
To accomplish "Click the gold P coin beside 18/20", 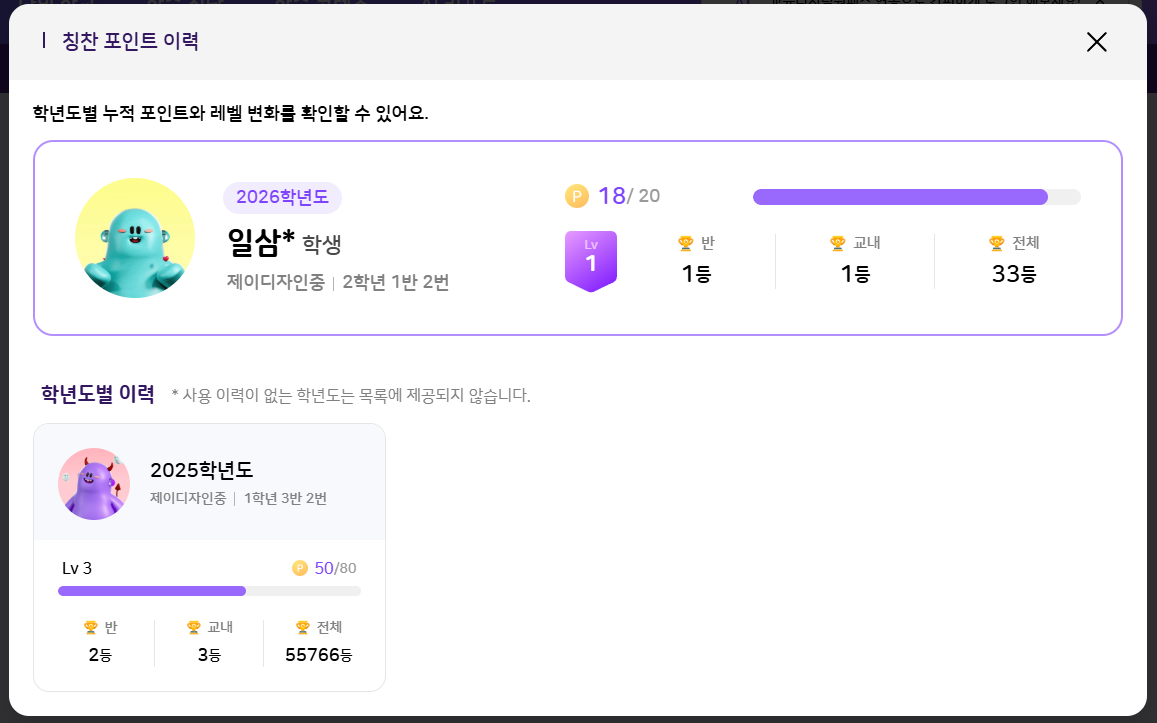I will tap(577, 196).
